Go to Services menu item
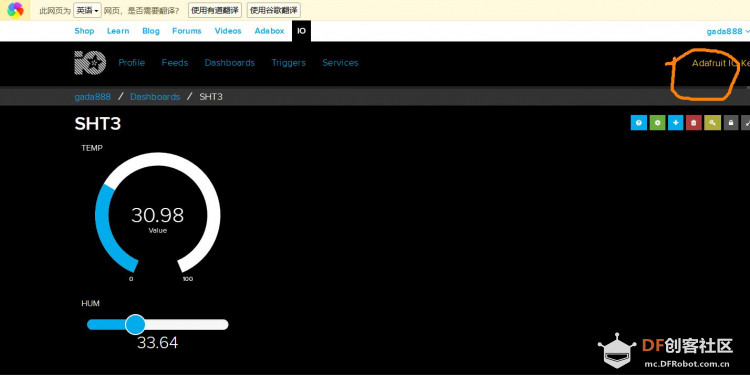 (x=340, y=63)
